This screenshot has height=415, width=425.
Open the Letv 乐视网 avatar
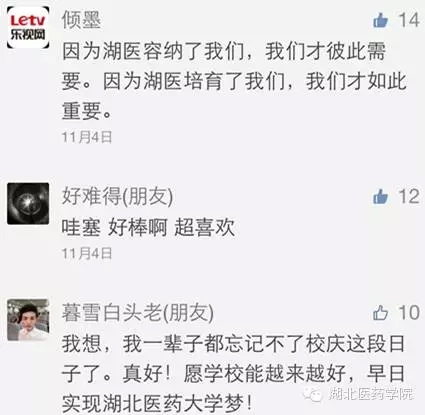(x=28, y=27)
